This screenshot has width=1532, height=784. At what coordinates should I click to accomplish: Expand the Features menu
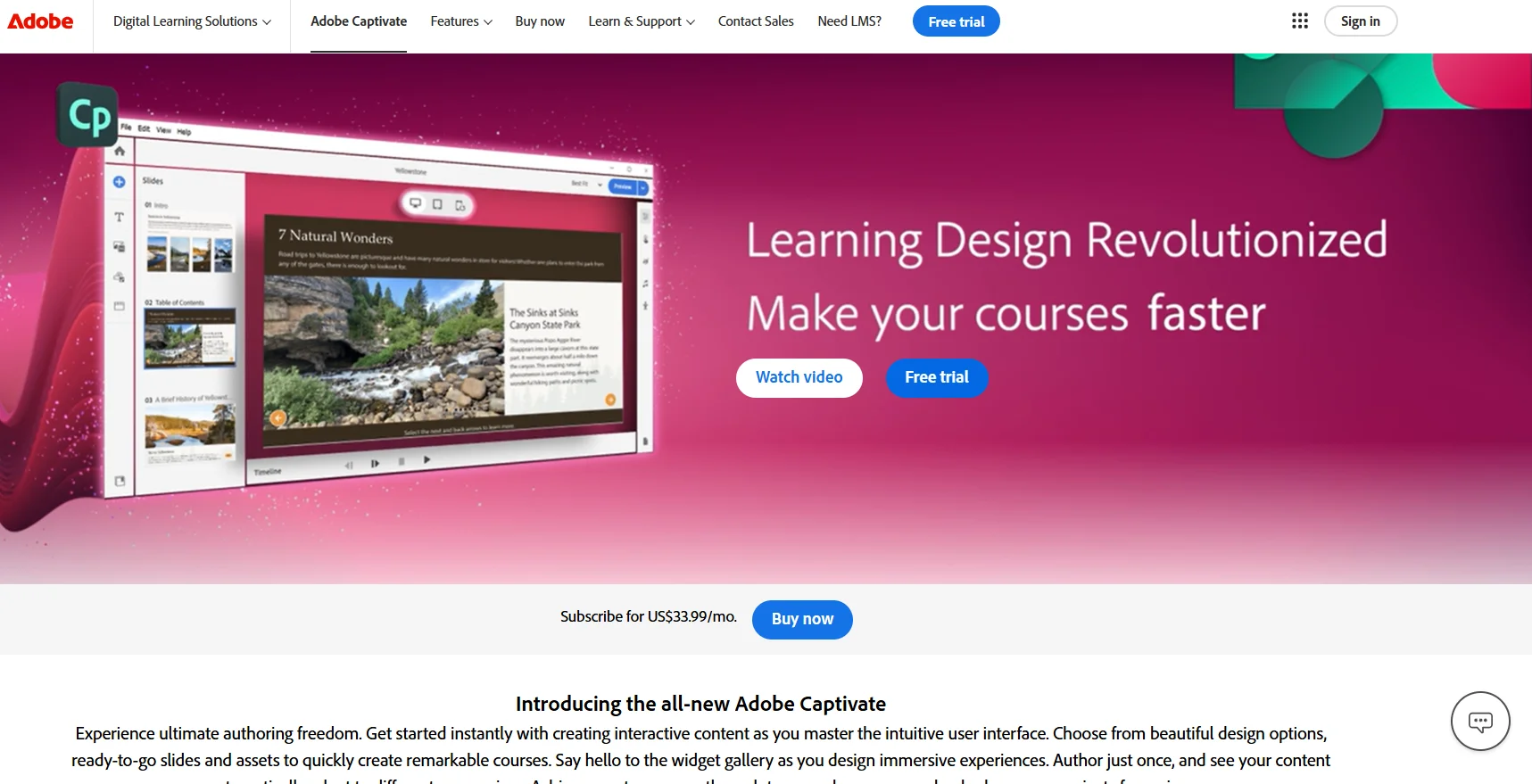click(460, 21)
